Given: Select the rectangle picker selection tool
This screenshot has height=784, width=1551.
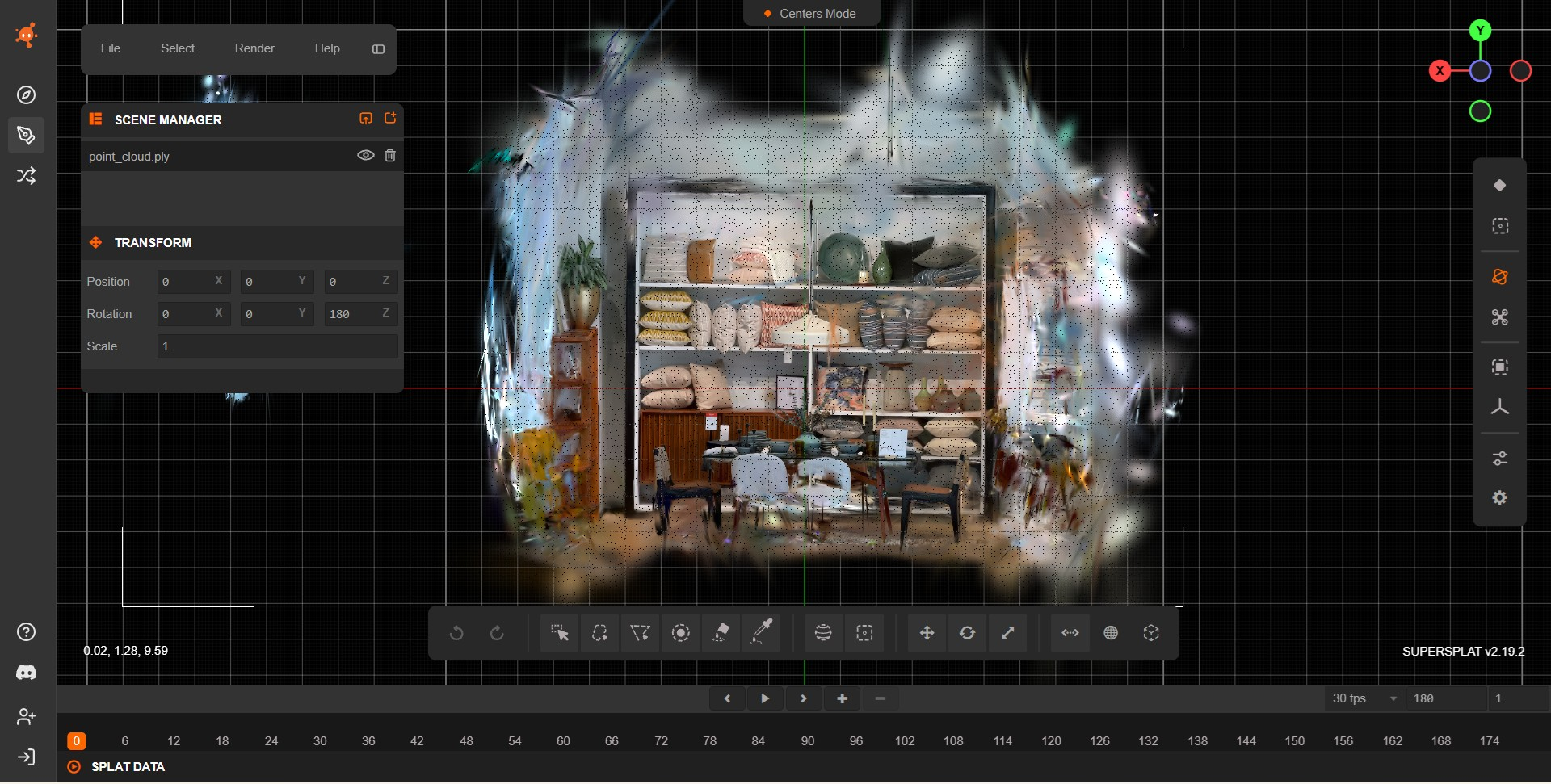Looking at the screenshot, I should pyautogui.click(x=559, y=634).
